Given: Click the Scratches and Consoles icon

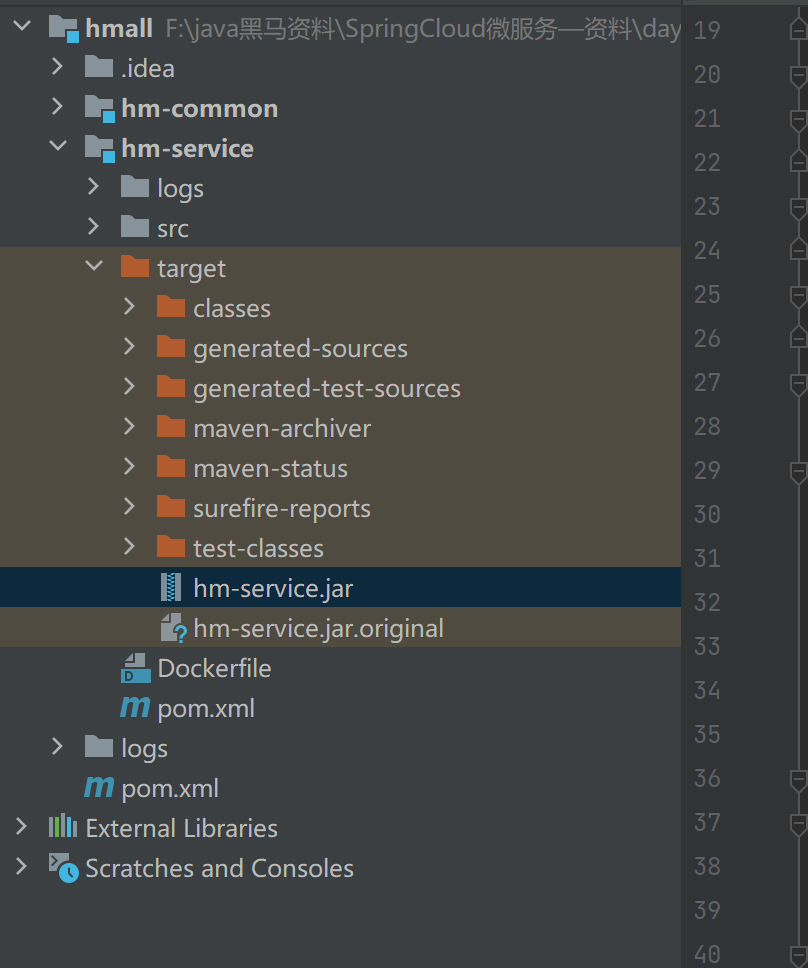Looking at the screenshot, I should coord(64,867).
